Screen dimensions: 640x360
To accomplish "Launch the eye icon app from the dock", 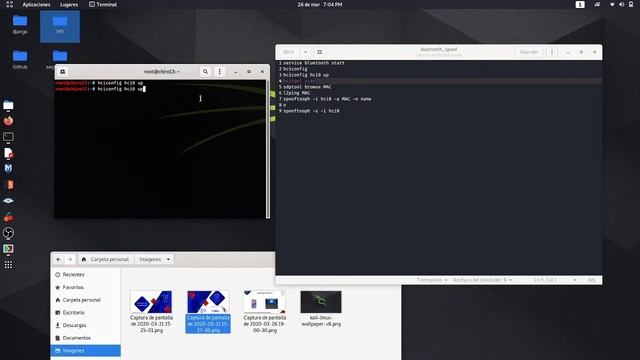I will point(8,200).
